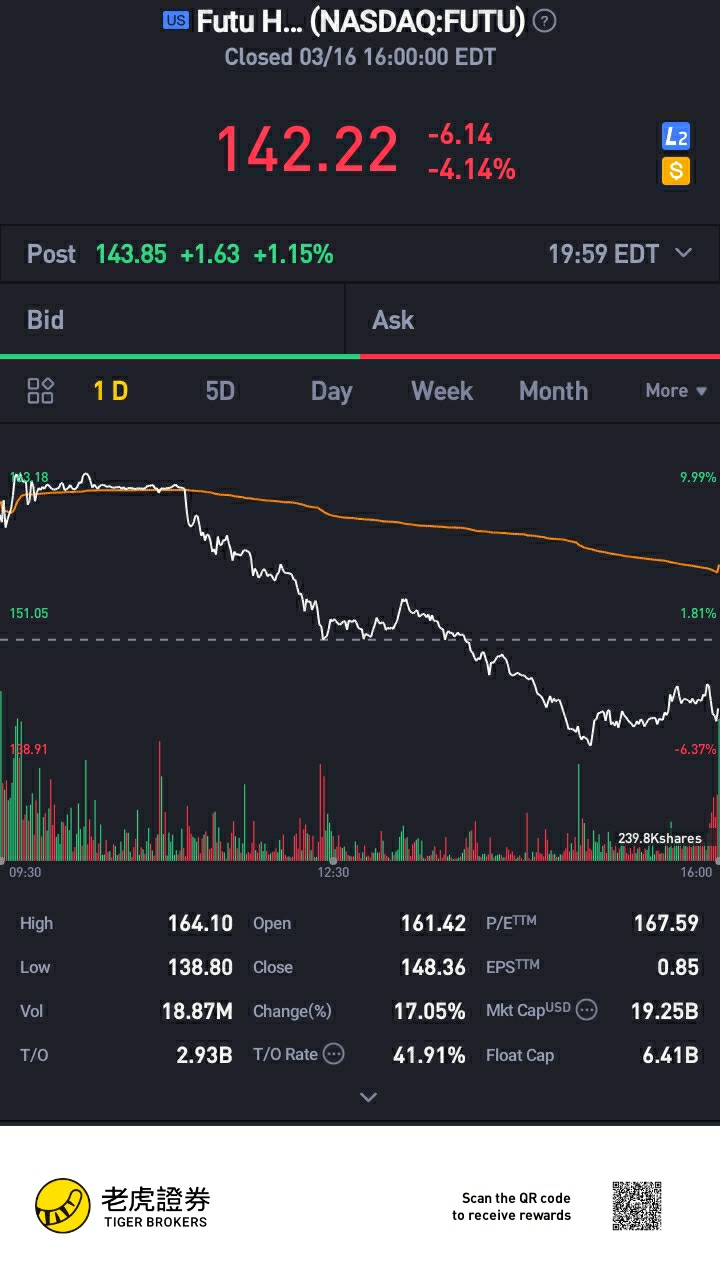Switch to the Month chart tab
This screenshot has height=1287, width=720.
[x=553, y=391]
